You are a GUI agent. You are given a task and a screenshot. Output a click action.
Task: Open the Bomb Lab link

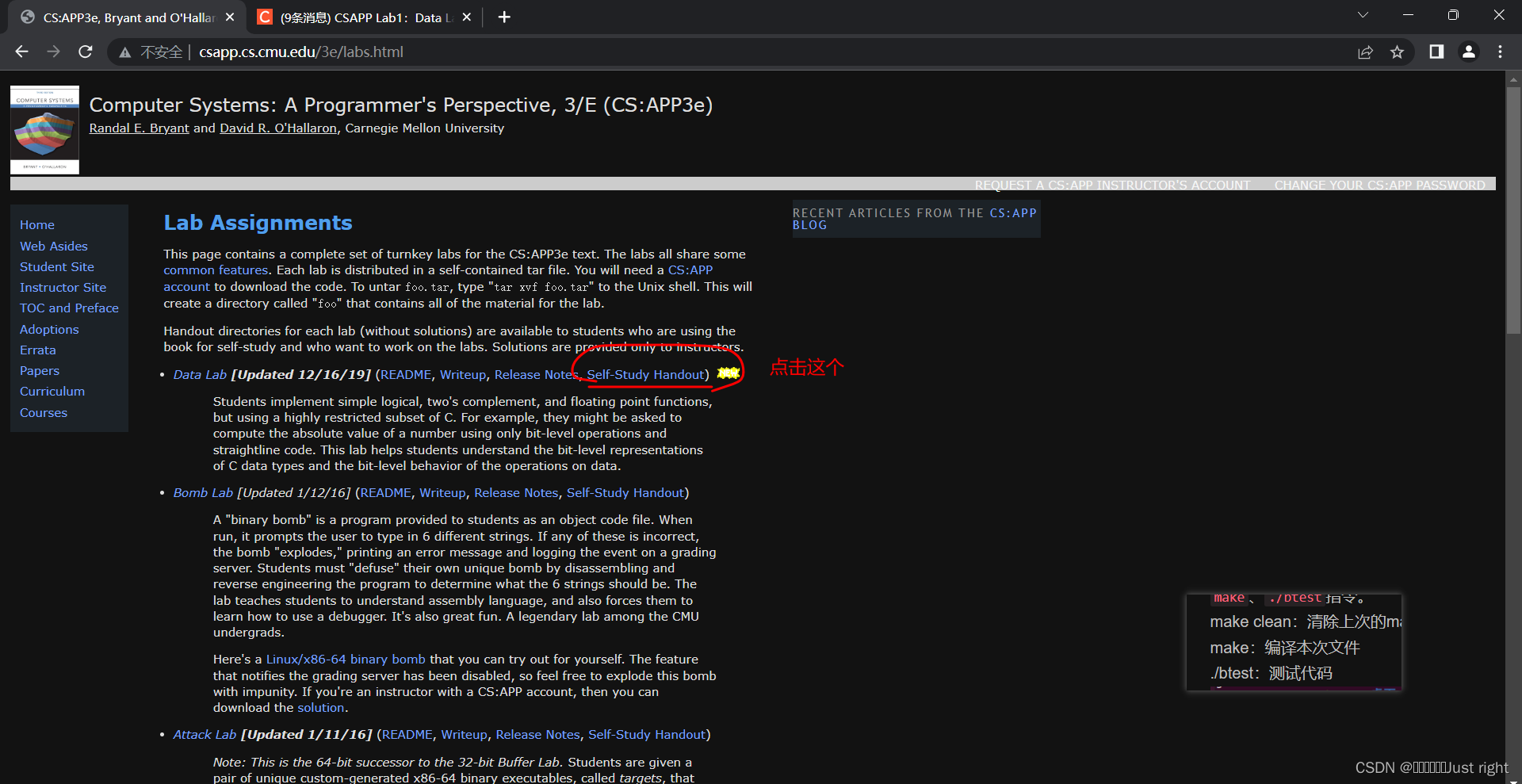pyautogui.click(x=203, y=493)
